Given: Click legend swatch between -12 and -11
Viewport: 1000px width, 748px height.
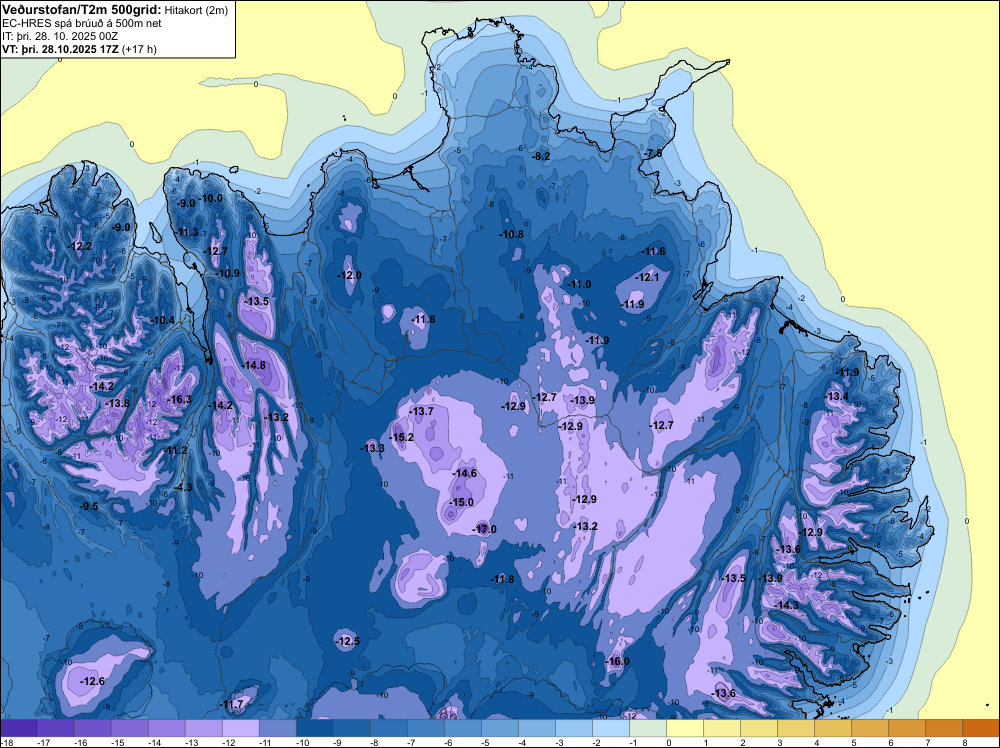Looking at the screenshot, I should tap(240, 728).
